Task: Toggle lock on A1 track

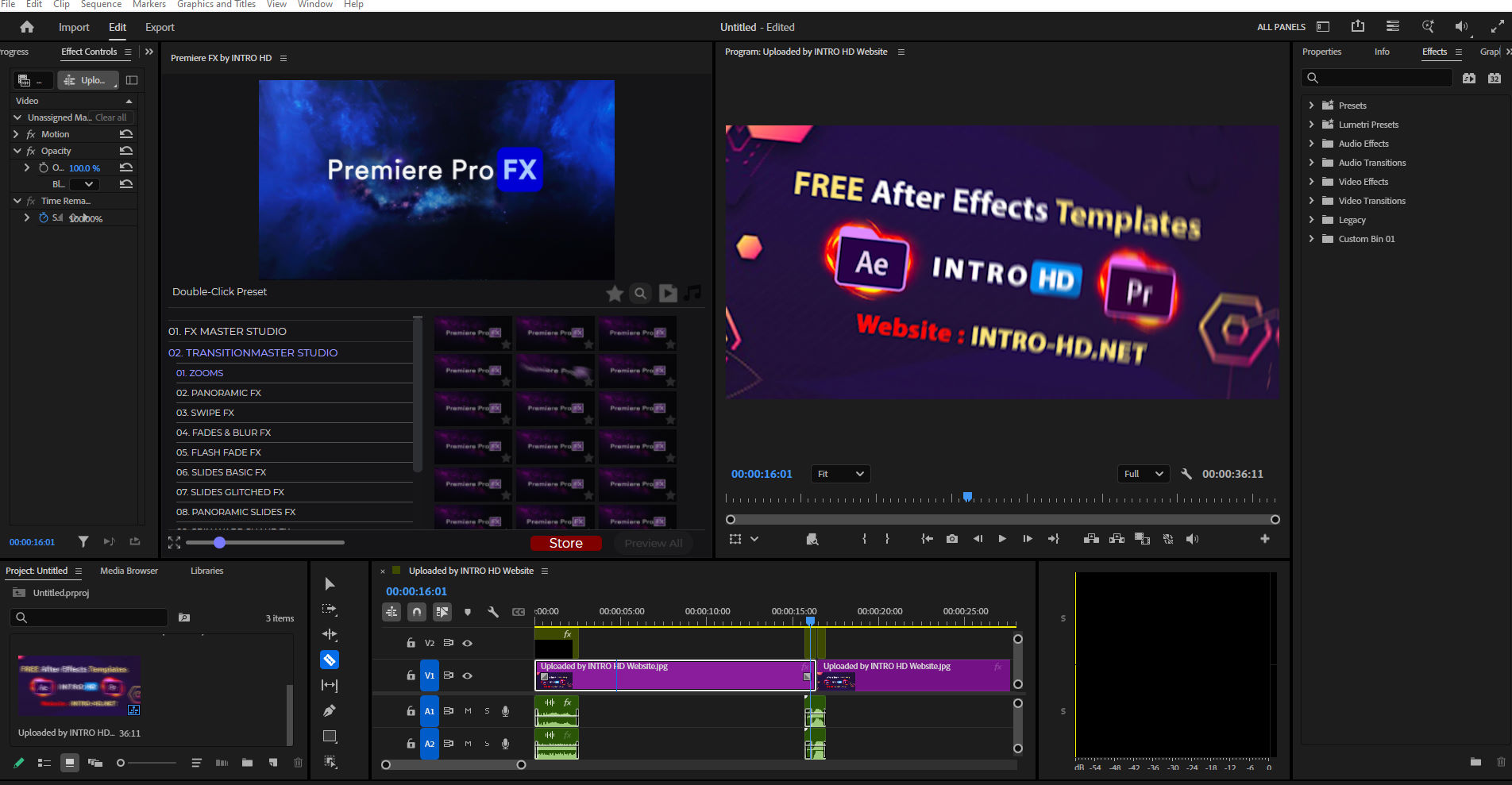Action: click(411, 711)
